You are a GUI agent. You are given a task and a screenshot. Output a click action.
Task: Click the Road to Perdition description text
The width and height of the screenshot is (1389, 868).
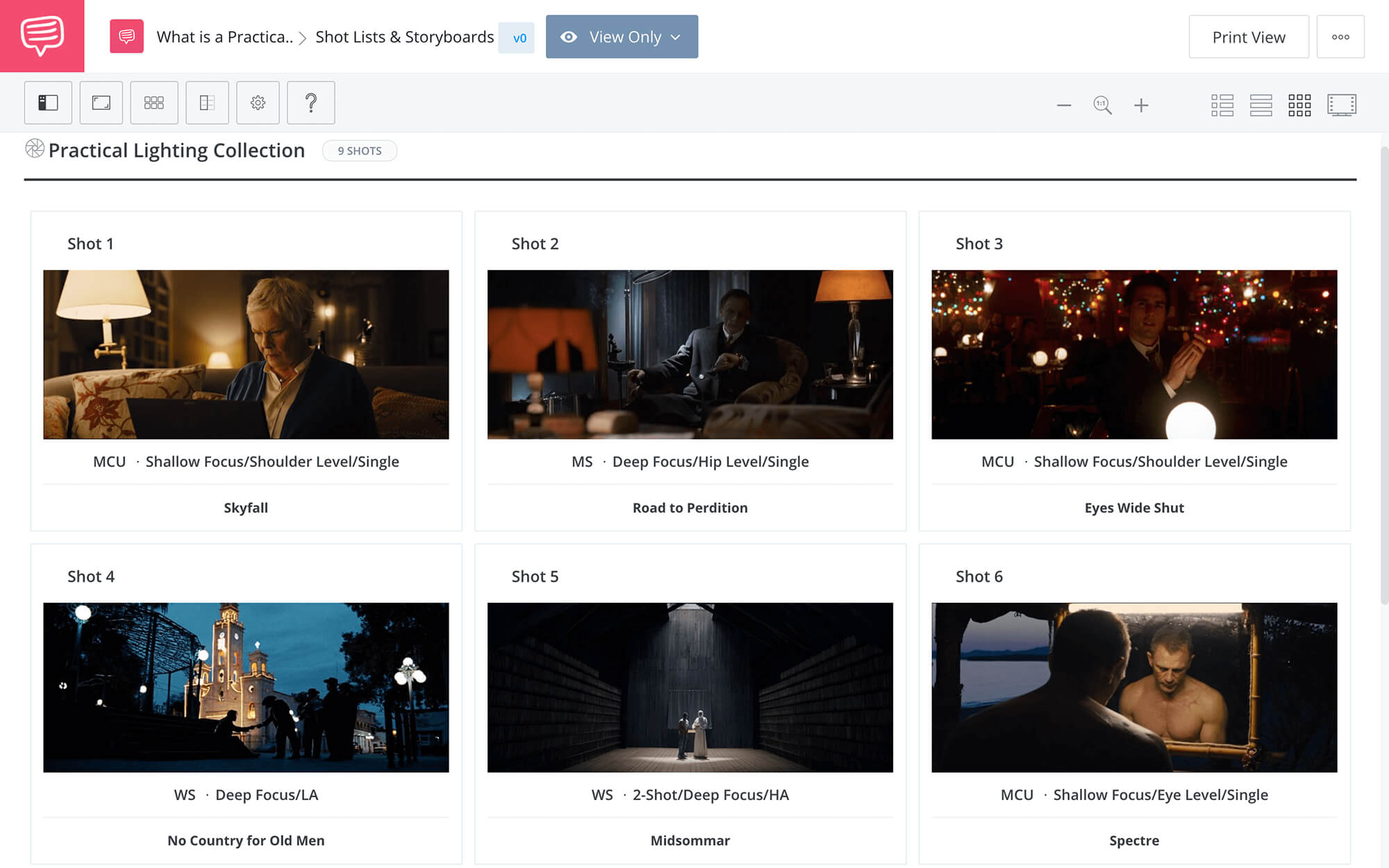tap(690, 508)
